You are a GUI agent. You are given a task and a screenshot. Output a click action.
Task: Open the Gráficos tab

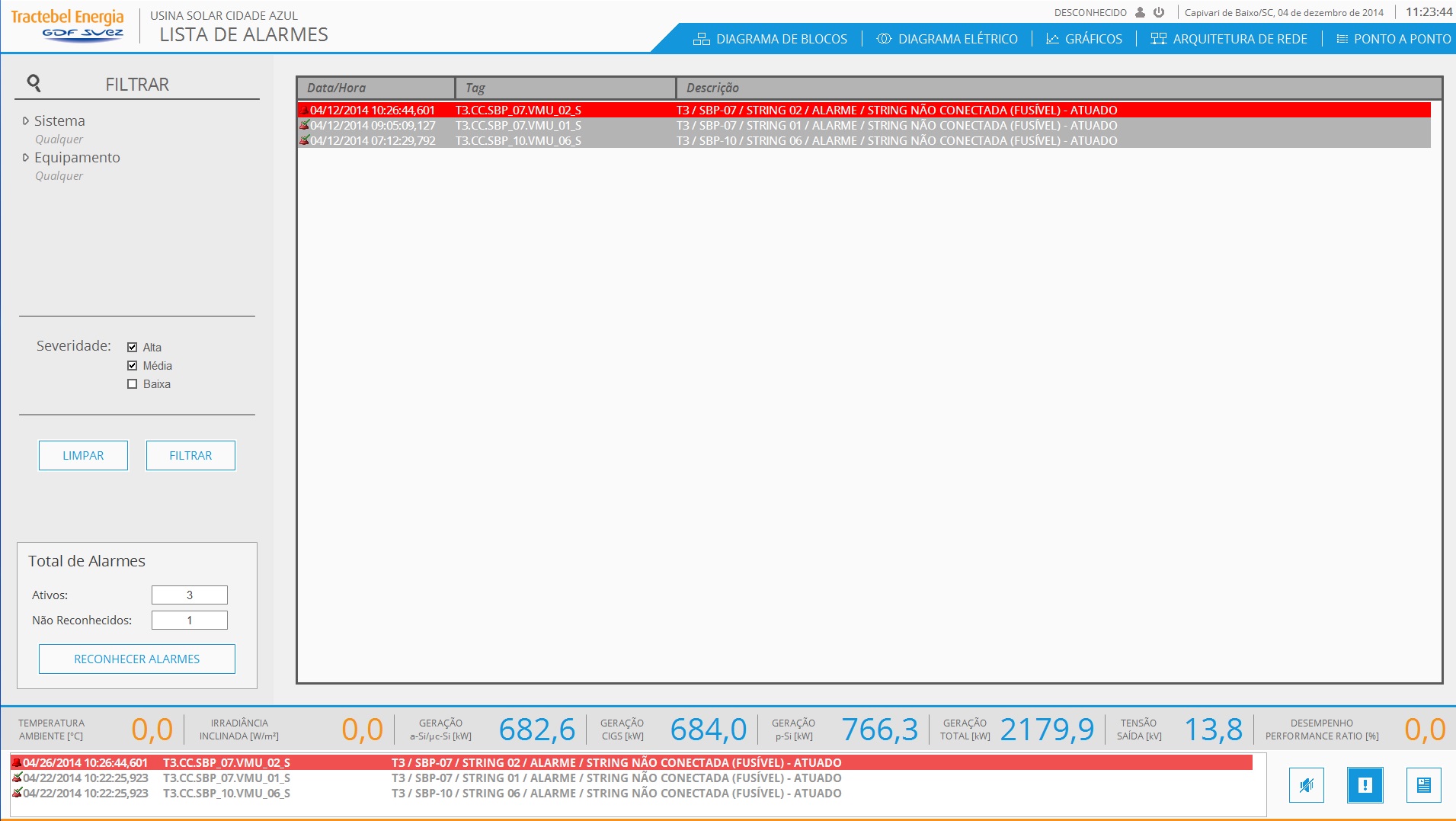(1083, 39)
